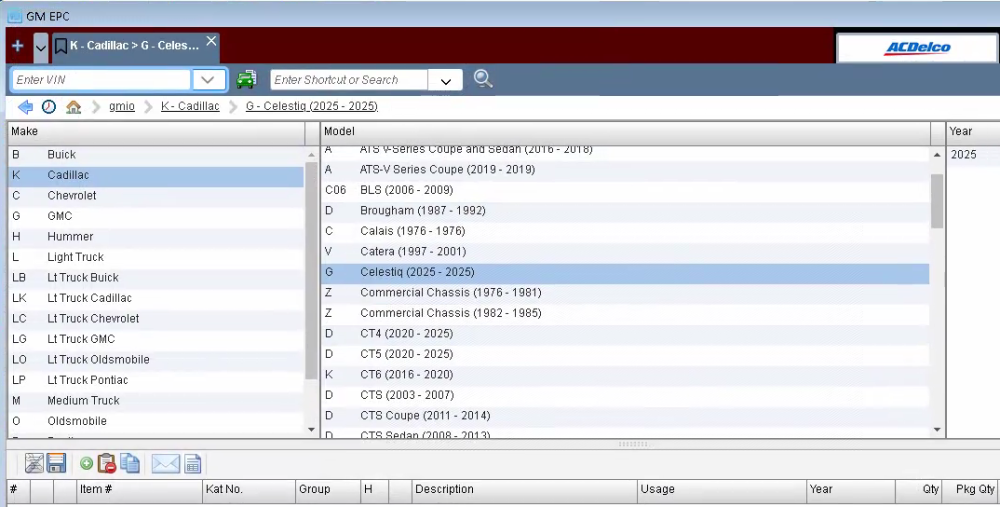Select Commercial Chassis (1982 - 1985) model
This screenshot has height=507, width=1000.
pyautogui.click(x=625, y=313)
